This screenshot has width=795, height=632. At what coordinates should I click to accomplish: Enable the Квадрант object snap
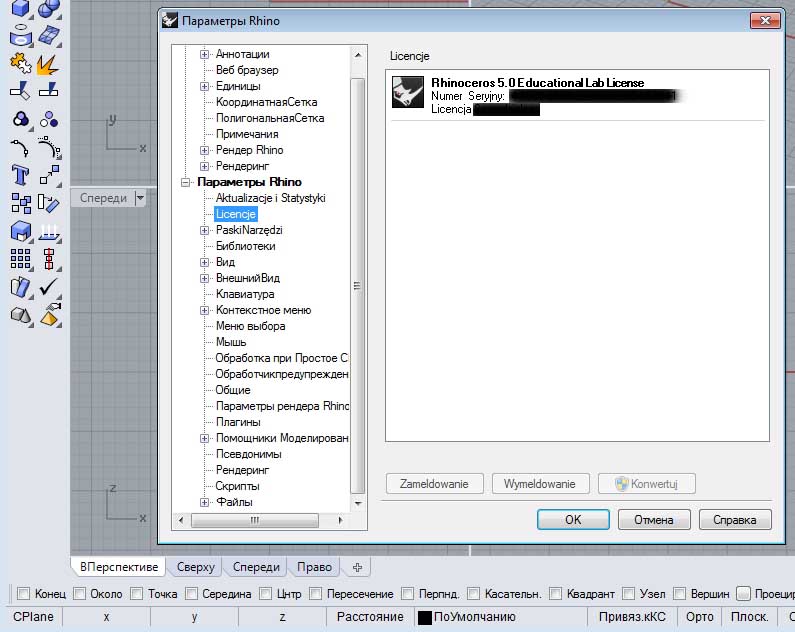[x=555, y=593]
